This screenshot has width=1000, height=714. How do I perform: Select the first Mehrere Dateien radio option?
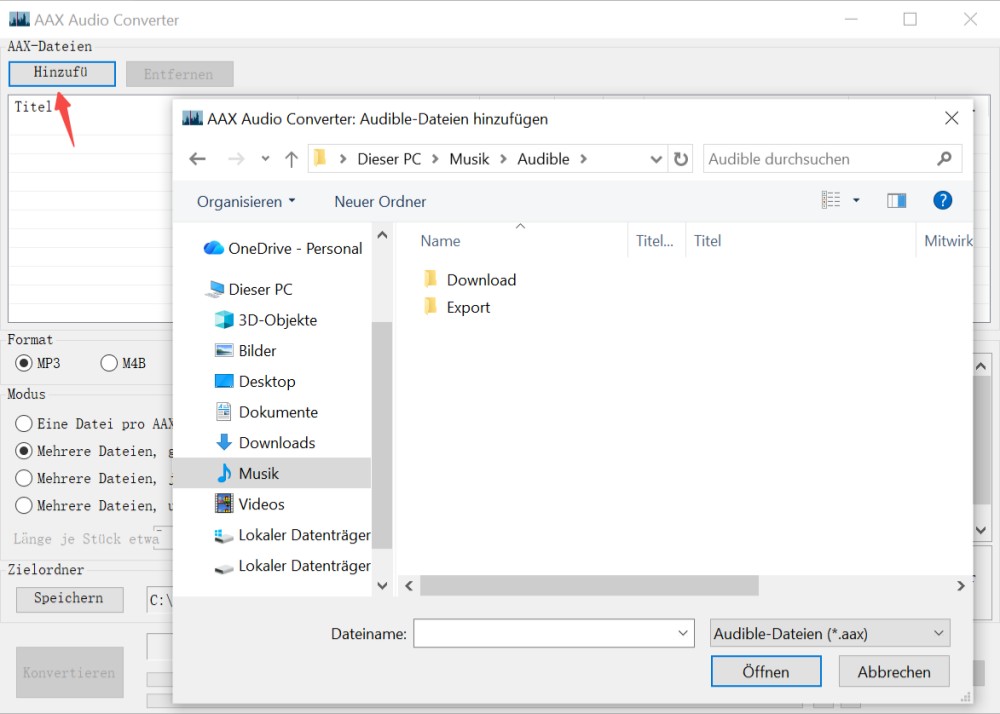coord(24,451)
